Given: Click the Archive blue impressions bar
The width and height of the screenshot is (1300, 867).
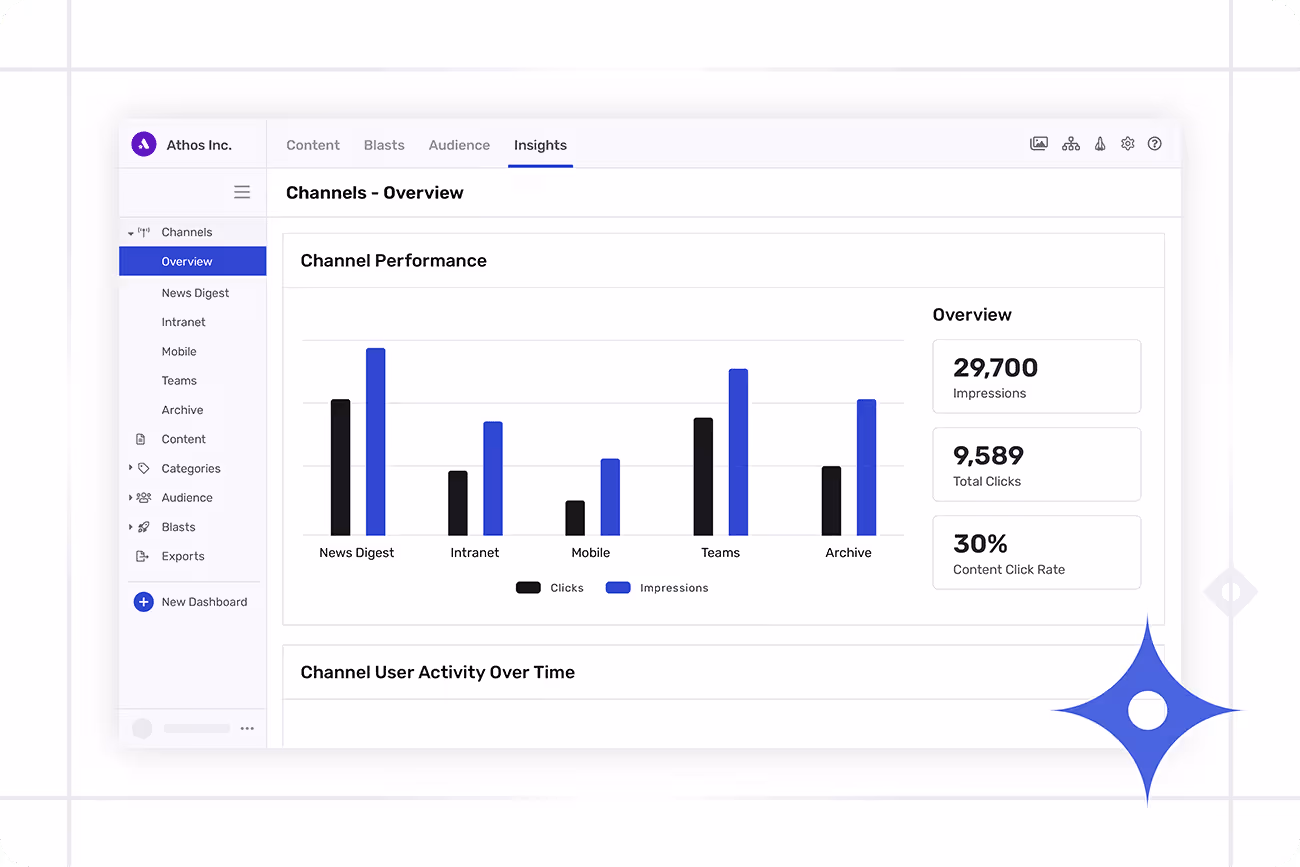Looking at the screenshot, I should pyautogui.click(x=866, y=467).
